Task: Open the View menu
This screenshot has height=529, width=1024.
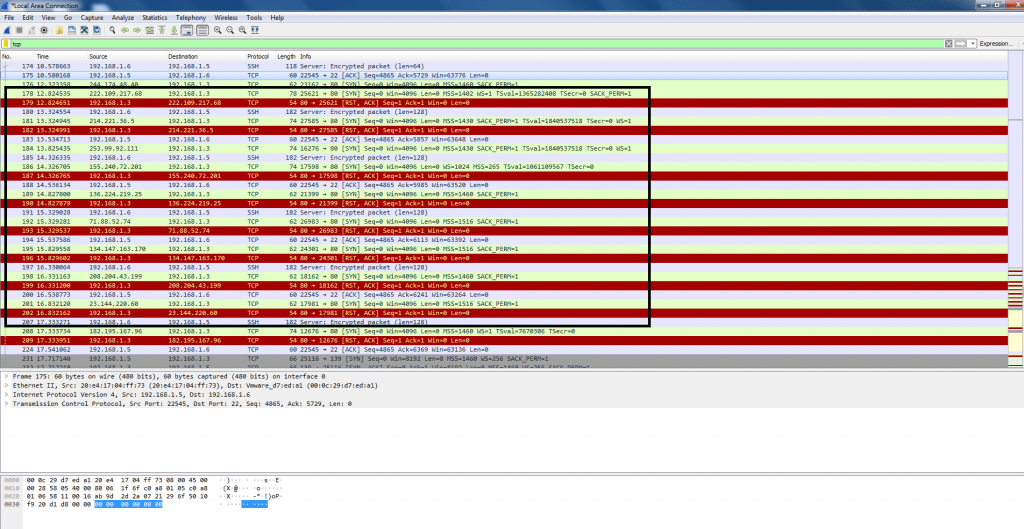Action: point(48,18)
